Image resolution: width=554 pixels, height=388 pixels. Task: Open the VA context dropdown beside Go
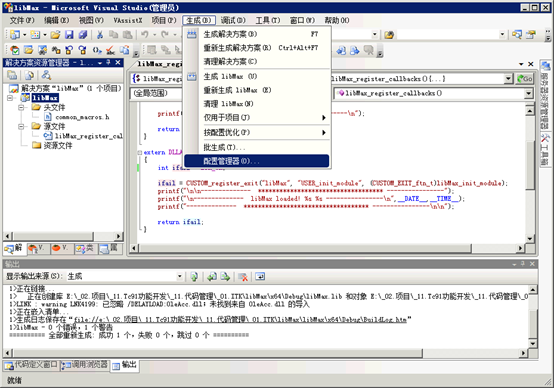[508, 78]
